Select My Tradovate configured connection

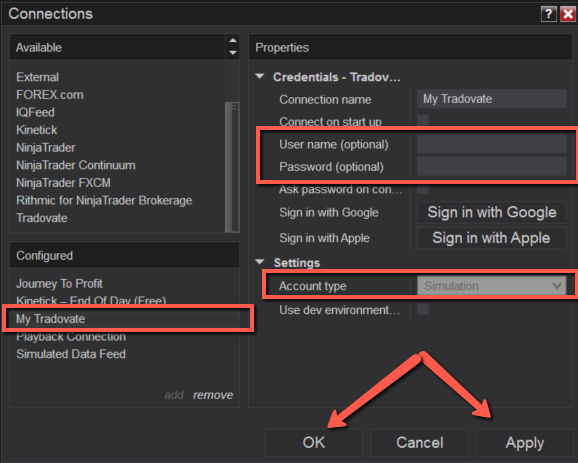[x=128, y=318]
